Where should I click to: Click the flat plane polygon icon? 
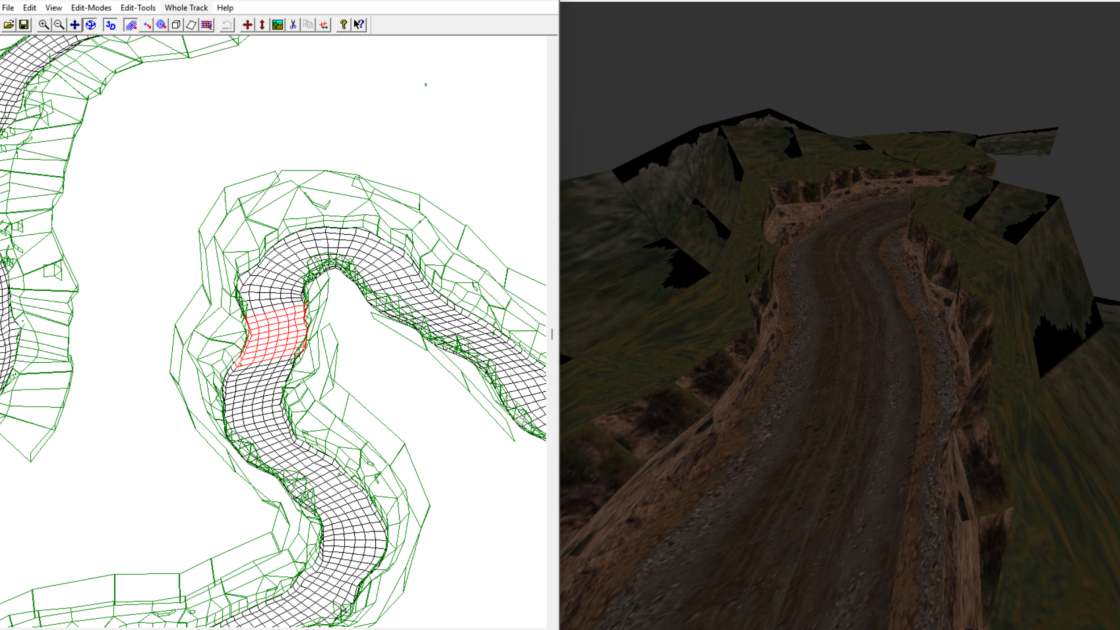click(191, 25)
